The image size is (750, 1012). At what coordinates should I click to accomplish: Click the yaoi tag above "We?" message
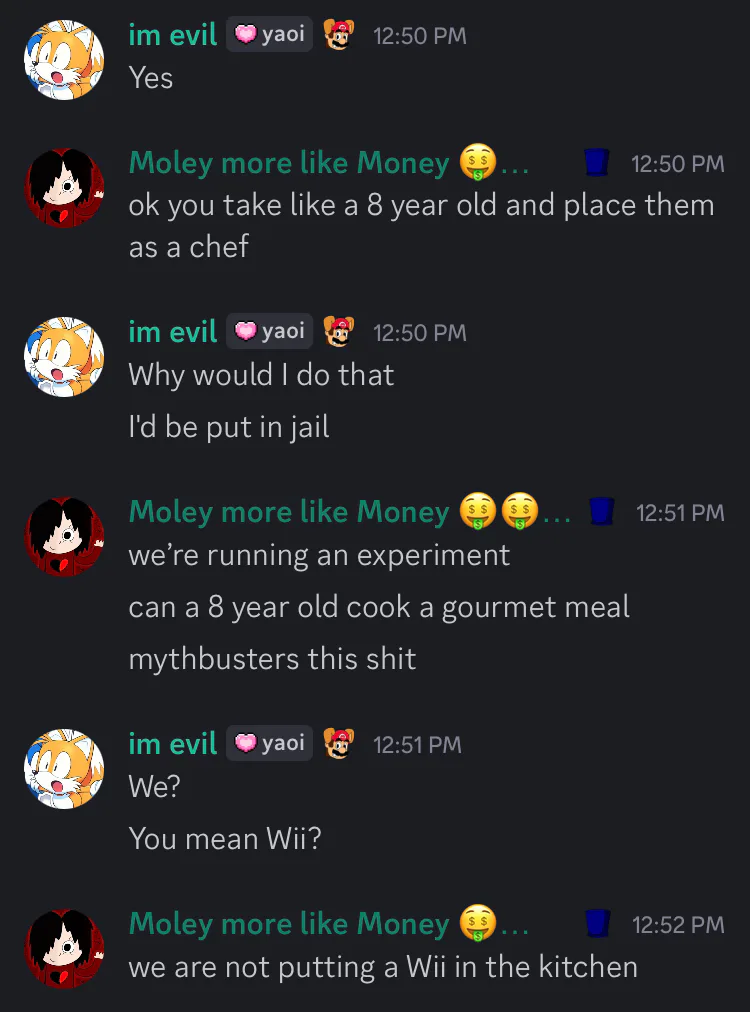(x=270, y=743)
